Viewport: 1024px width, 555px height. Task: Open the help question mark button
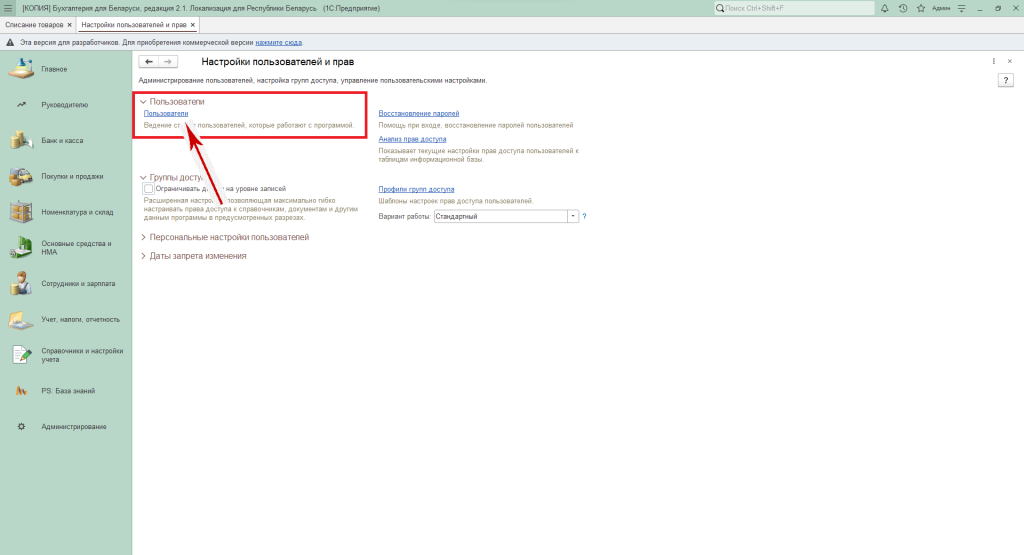click(1006, 80)
